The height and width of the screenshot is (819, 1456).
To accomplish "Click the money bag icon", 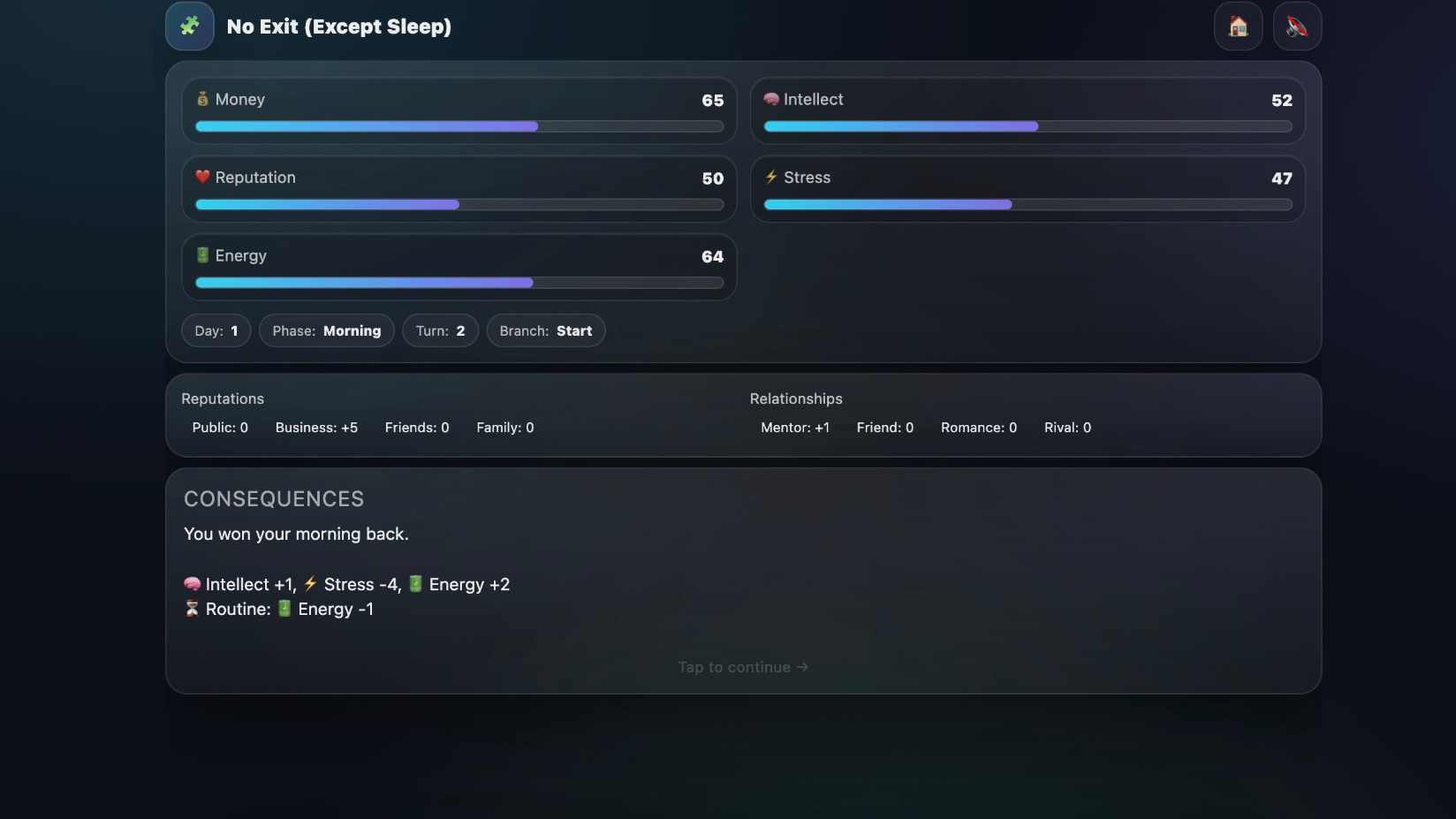I will (202, 99).
